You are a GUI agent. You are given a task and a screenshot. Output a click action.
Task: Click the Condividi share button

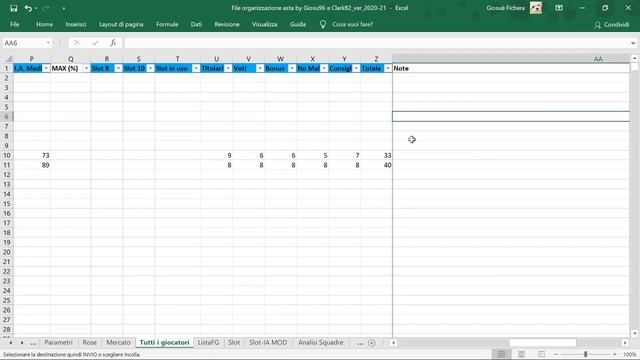click(x=611, y=24)
